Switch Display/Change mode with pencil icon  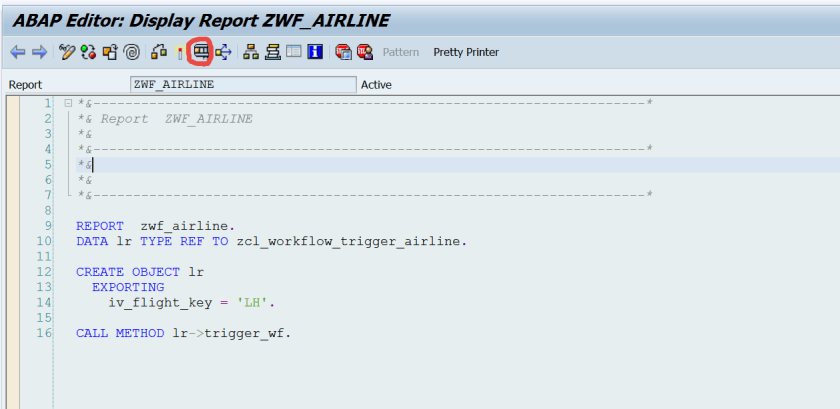(x=67, y=52)
